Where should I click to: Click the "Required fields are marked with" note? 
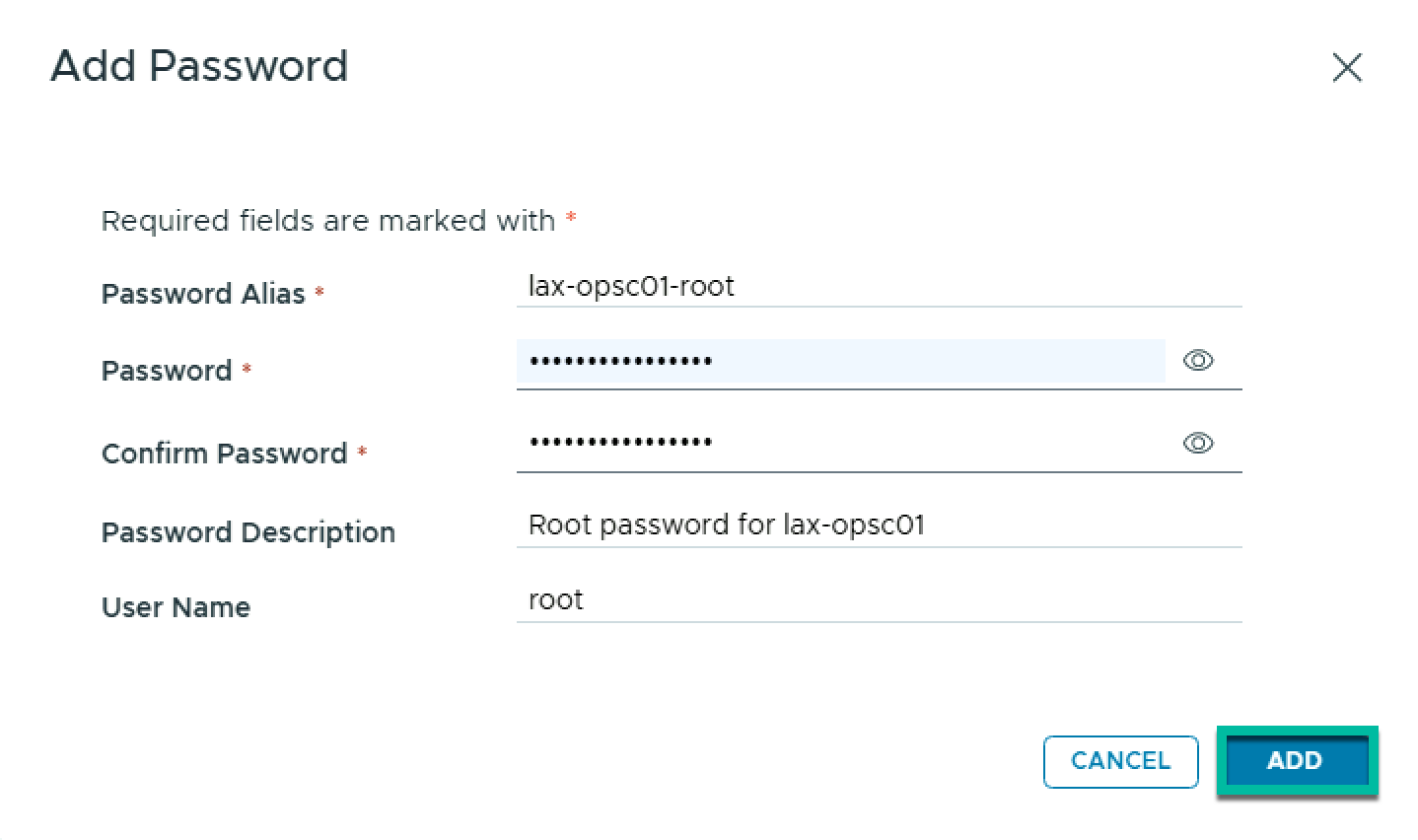coord(327,221)
